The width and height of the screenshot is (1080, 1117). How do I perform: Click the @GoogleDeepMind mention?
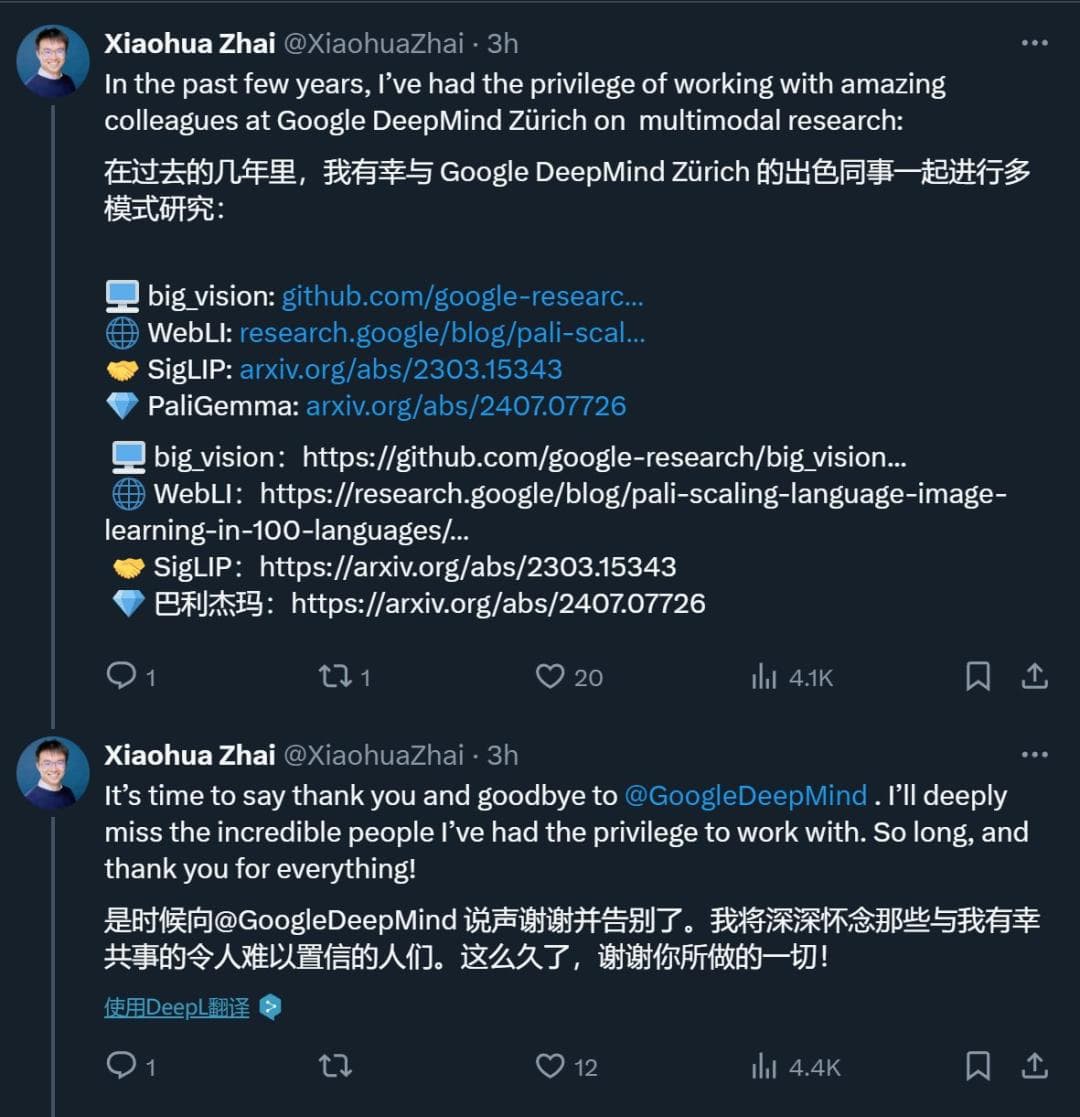coord(745,796)
